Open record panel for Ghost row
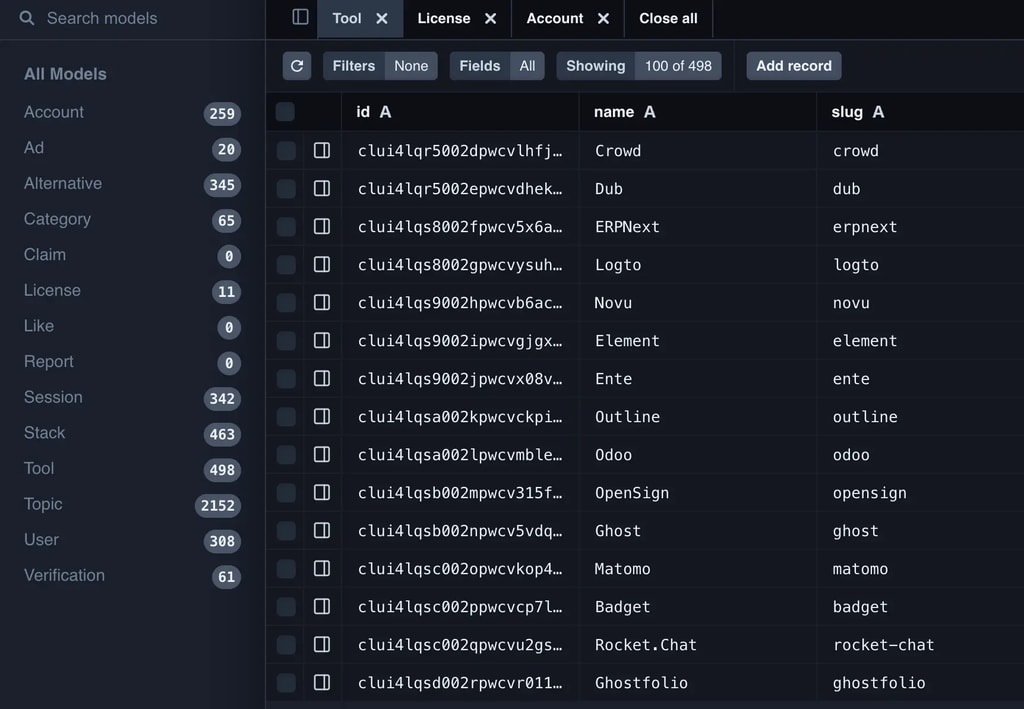Screen dimensions: 1024x709 pyautogui.click(x=322, y=531)
